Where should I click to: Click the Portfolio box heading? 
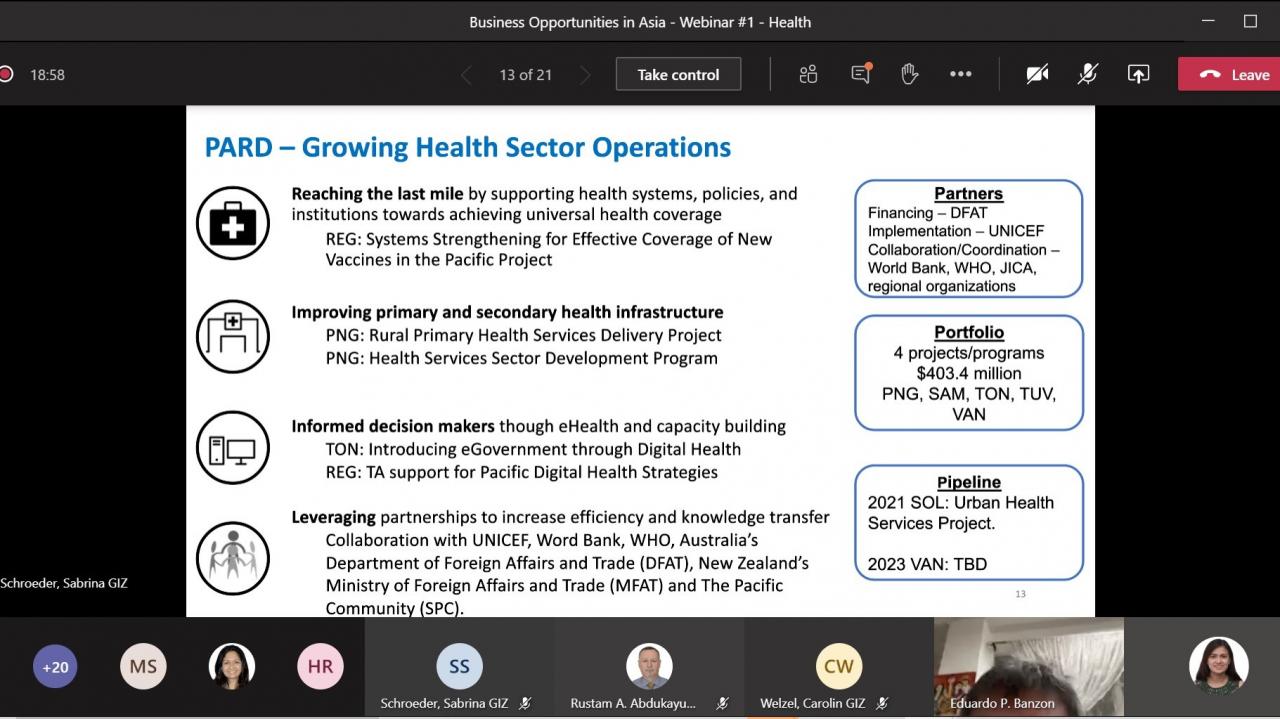coord(969,332)
